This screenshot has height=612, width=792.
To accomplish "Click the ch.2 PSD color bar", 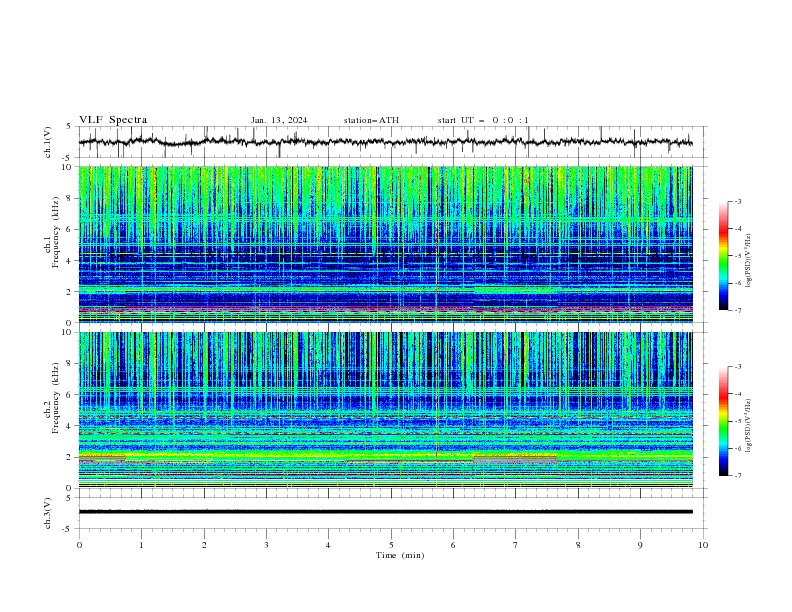I will tap(723, 421).
